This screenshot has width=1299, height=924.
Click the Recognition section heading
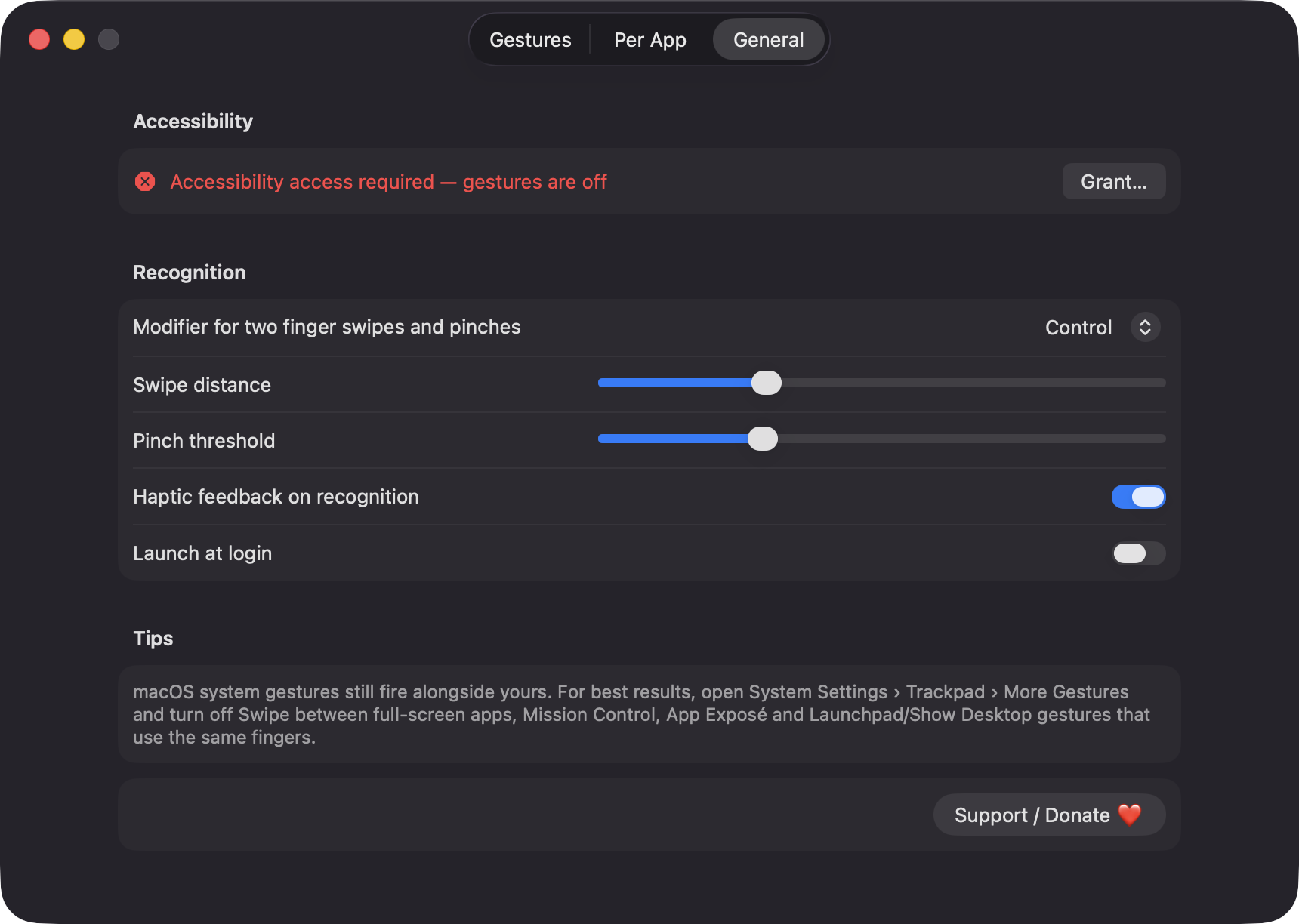(x=190, y=273)
